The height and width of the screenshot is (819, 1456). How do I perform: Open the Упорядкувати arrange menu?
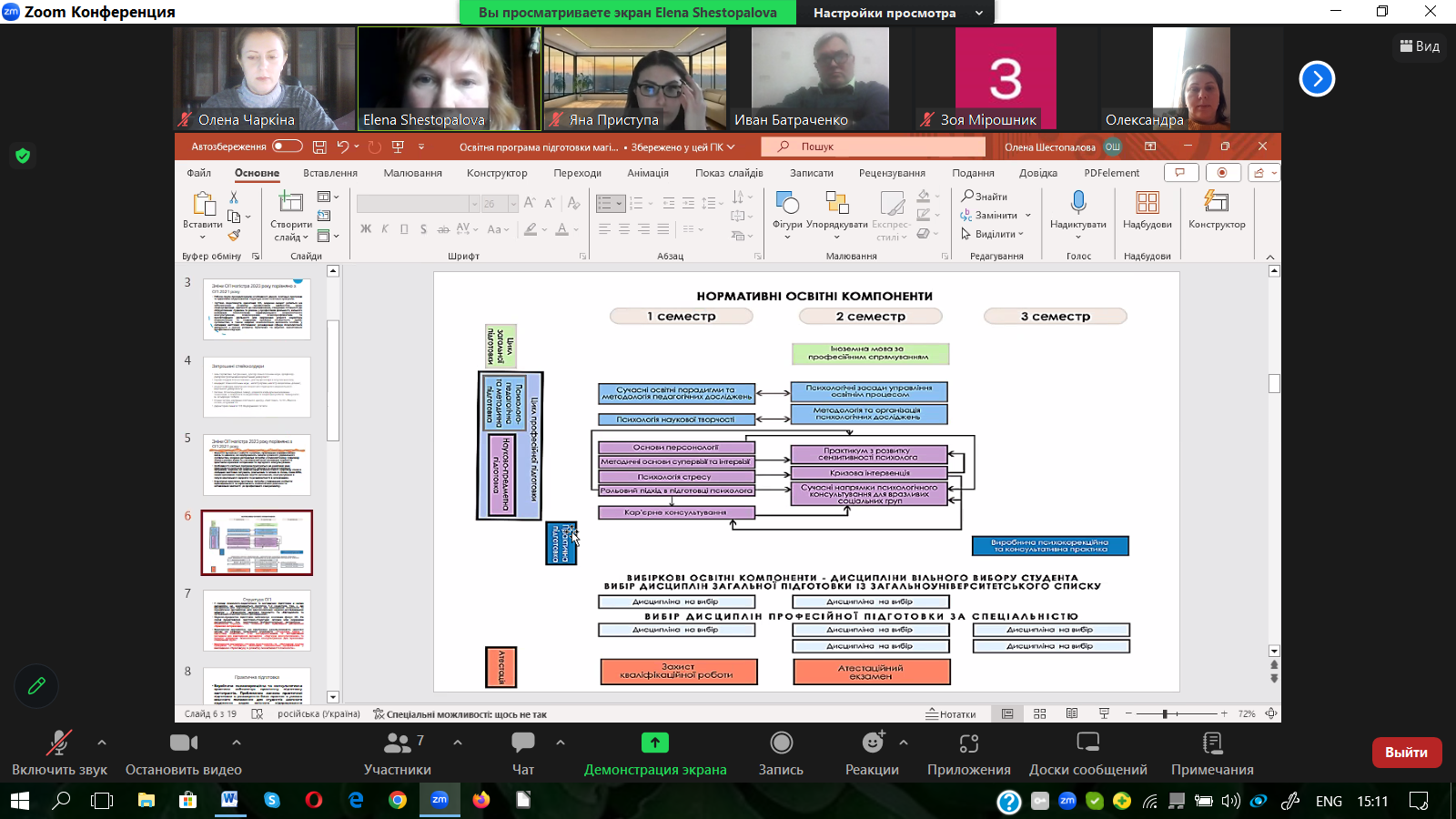pyautogui.click(x=837, y=214)
